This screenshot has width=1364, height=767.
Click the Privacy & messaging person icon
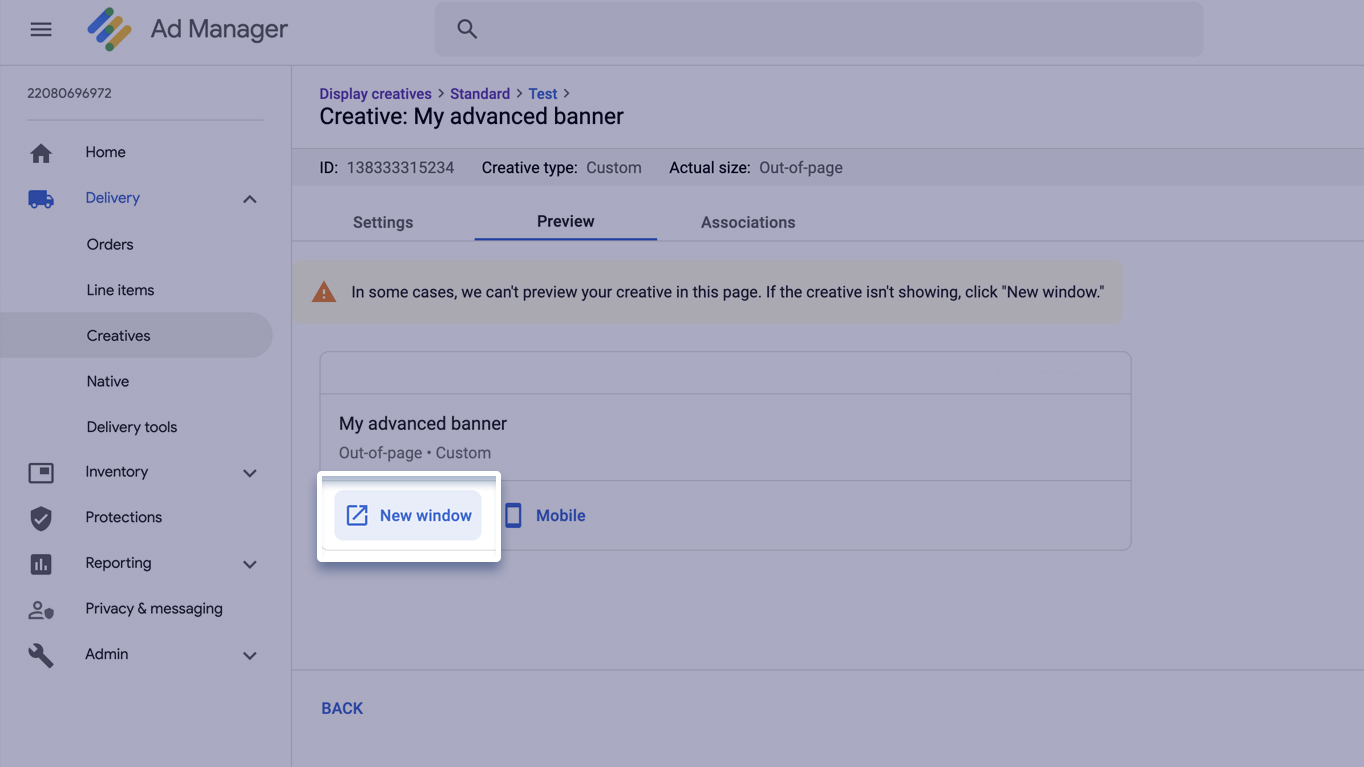(x=41, y=609)
